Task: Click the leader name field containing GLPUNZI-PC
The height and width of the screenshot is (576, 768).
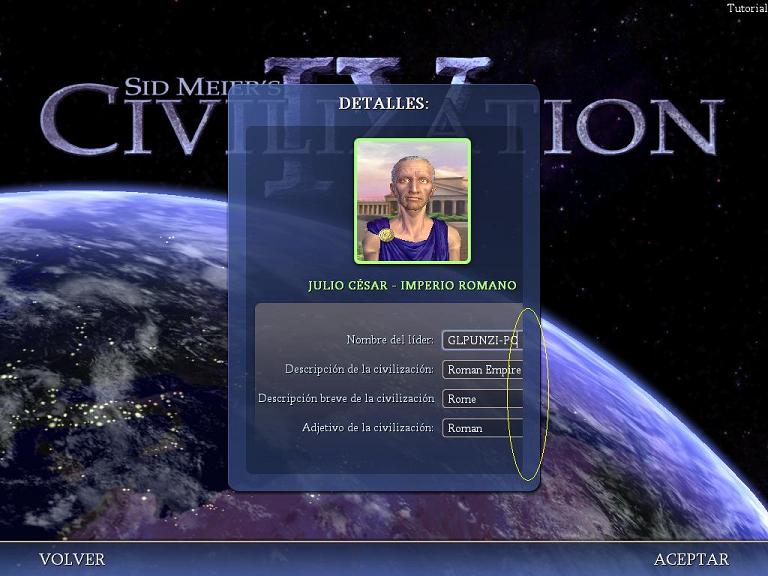Action: click(x=482, y=340)
